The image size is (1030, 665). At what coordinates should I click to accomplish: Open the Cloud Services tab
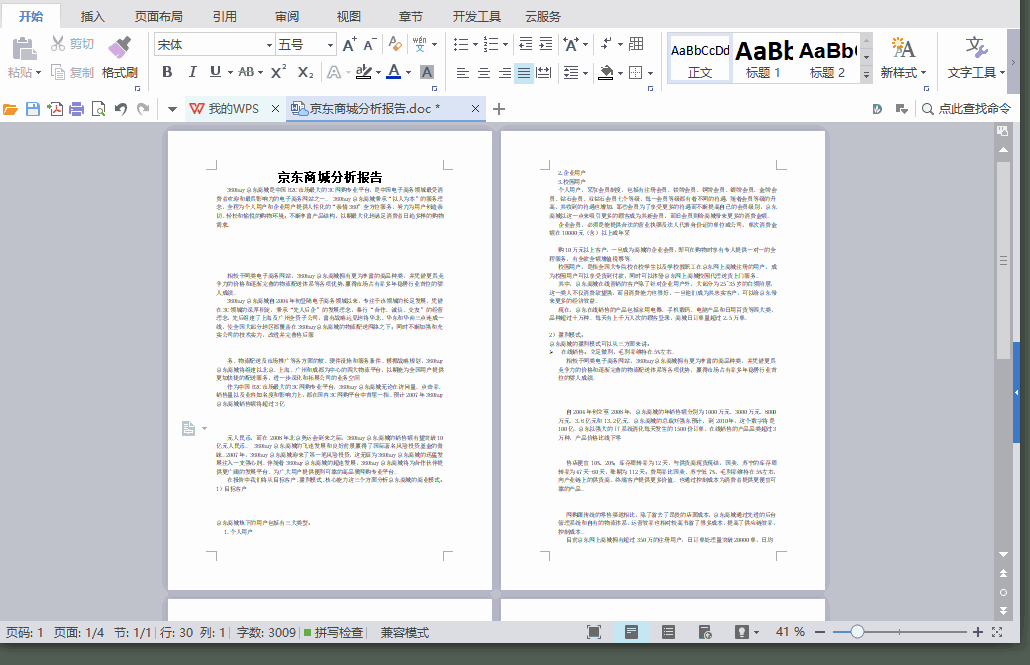coord(543,16)
